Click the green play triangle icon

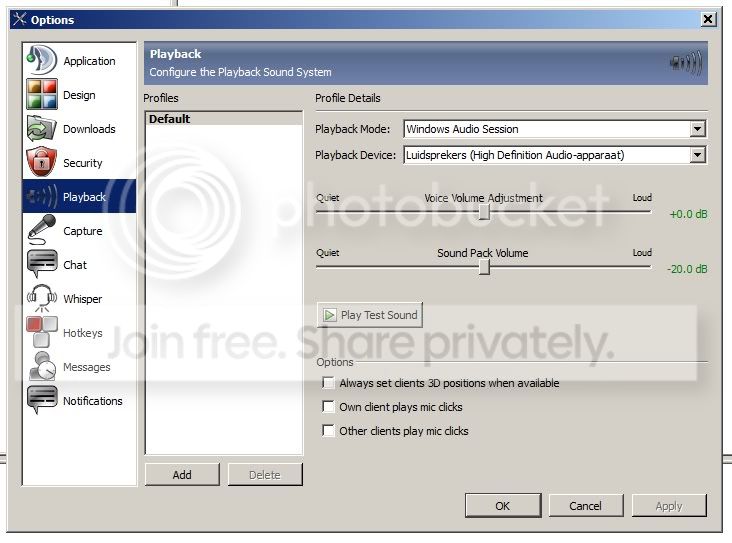[x=330, y=315]
